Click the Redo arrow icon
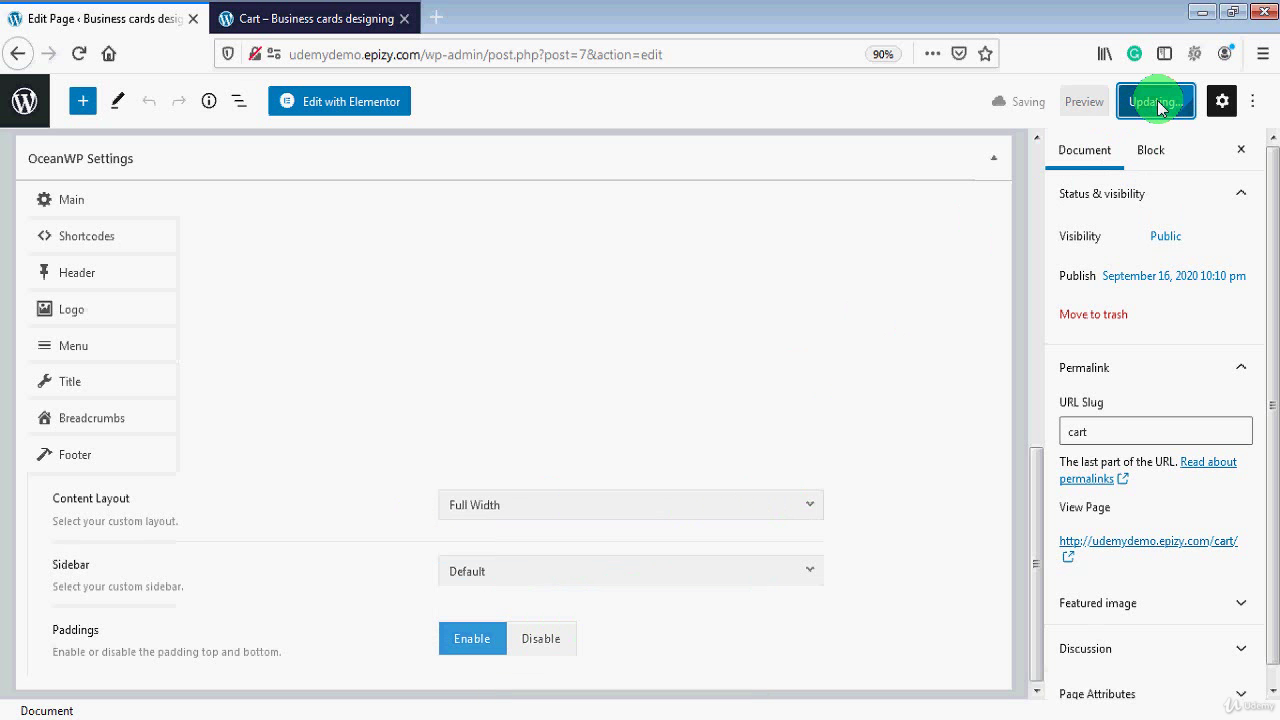Screen dimensions: 1280x720 179,101
